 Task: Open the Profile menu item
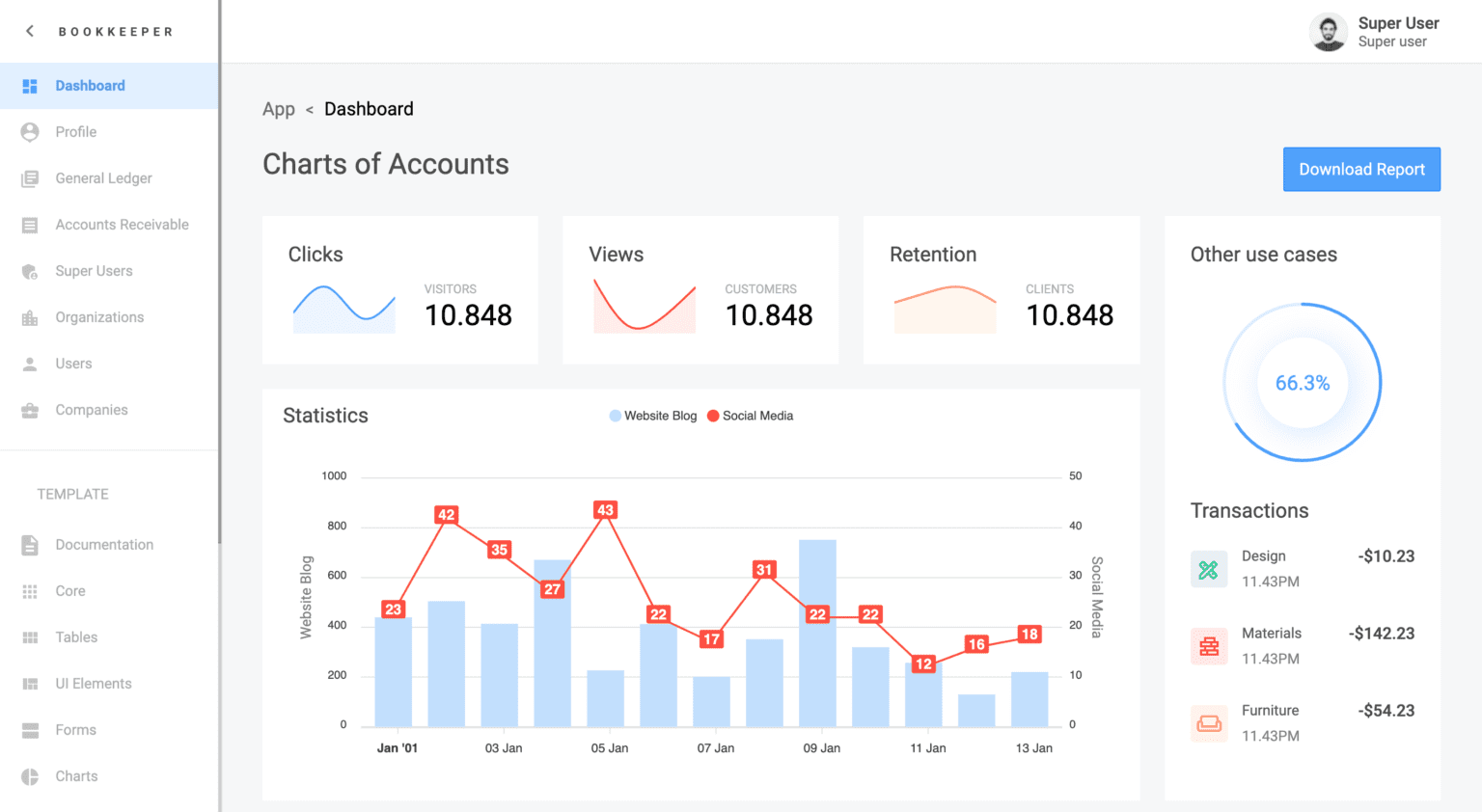point(109,132)
